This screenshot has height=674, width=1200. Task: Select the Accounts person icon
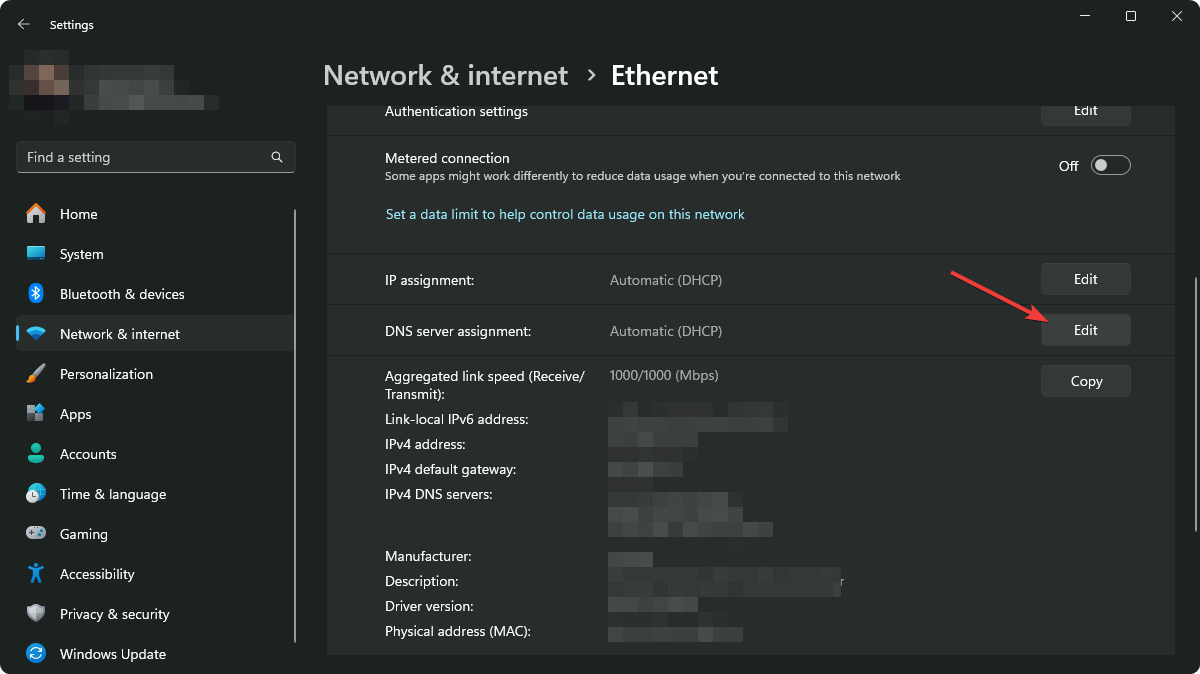click(36, 454)
